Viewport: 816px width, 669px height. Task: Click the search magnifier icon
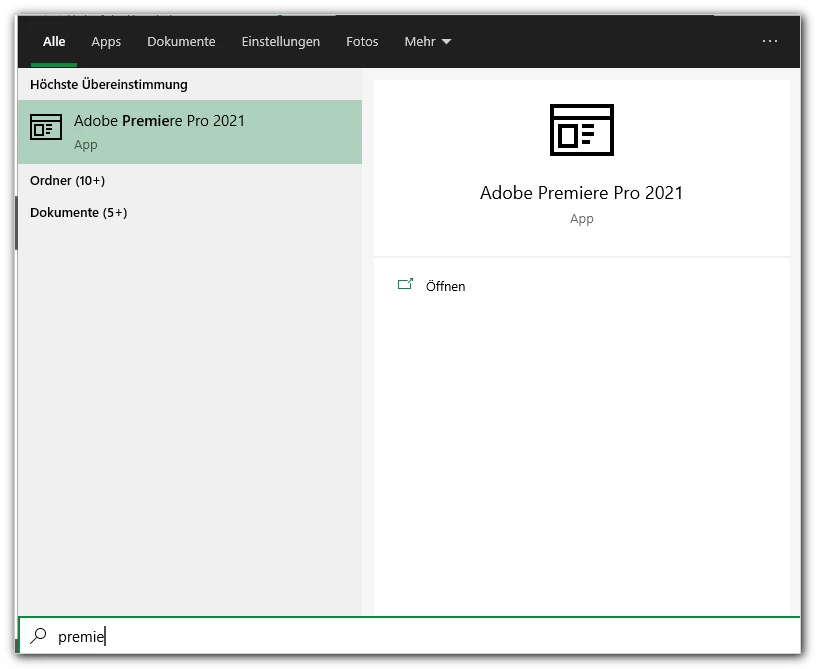[x=39, y=636]
